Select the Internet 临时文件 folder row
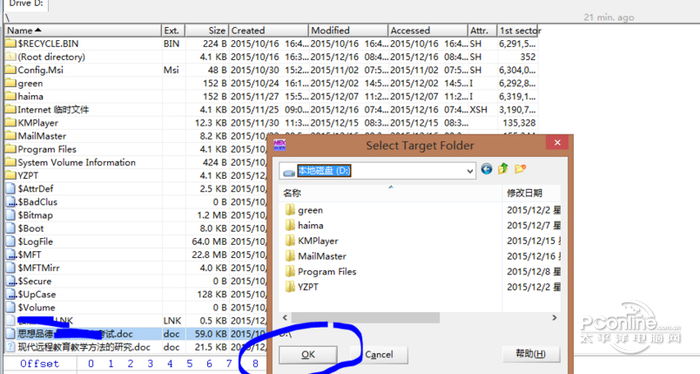 coord(271,109)
